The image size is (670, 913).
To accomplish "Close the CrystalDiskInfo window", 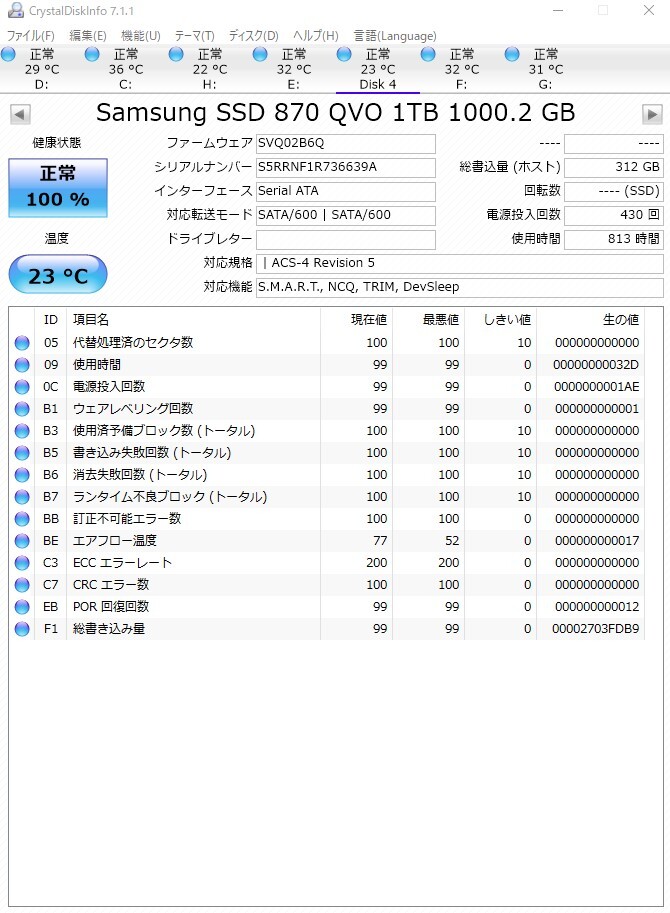I will [x=648, y=10].
